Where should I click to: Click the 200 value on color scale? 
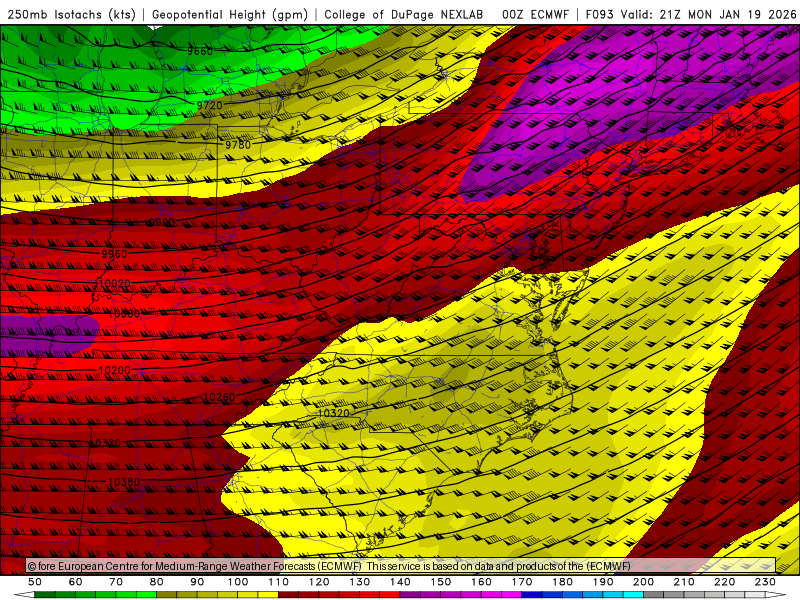[x=643, y=582]
